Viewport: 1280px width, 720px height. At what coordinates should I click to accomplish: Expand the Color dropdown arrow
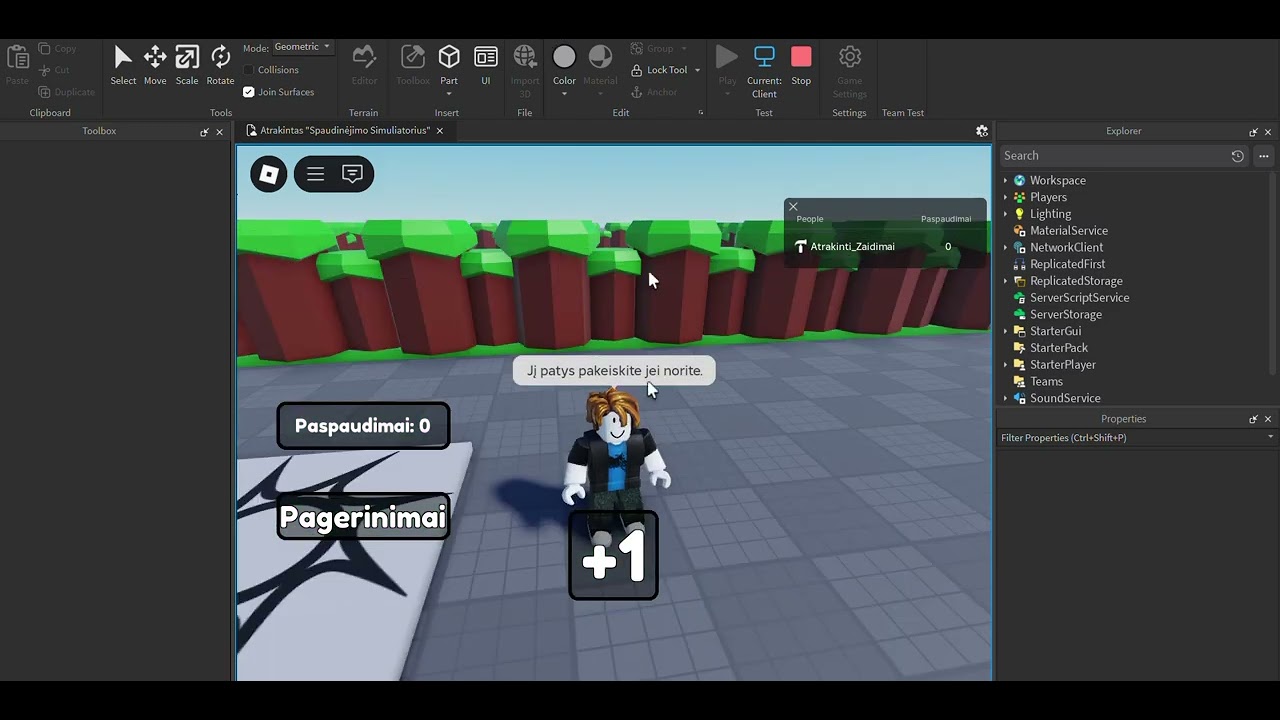tap(564, 94)
